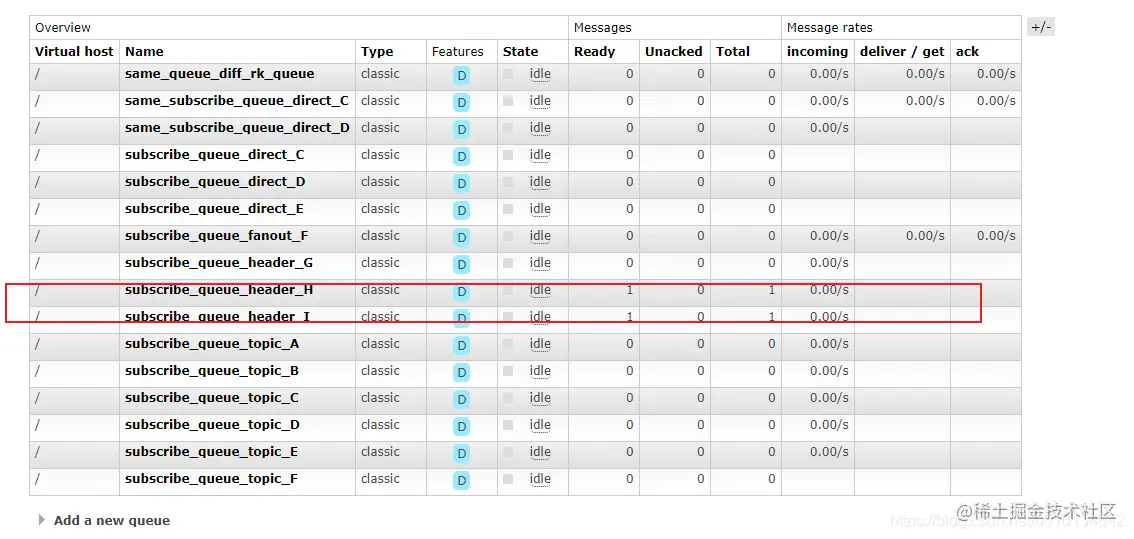Screen dimensions: 1134x539
Task: Open the subscribe_queue_direct_D queue
Action: 216,182
